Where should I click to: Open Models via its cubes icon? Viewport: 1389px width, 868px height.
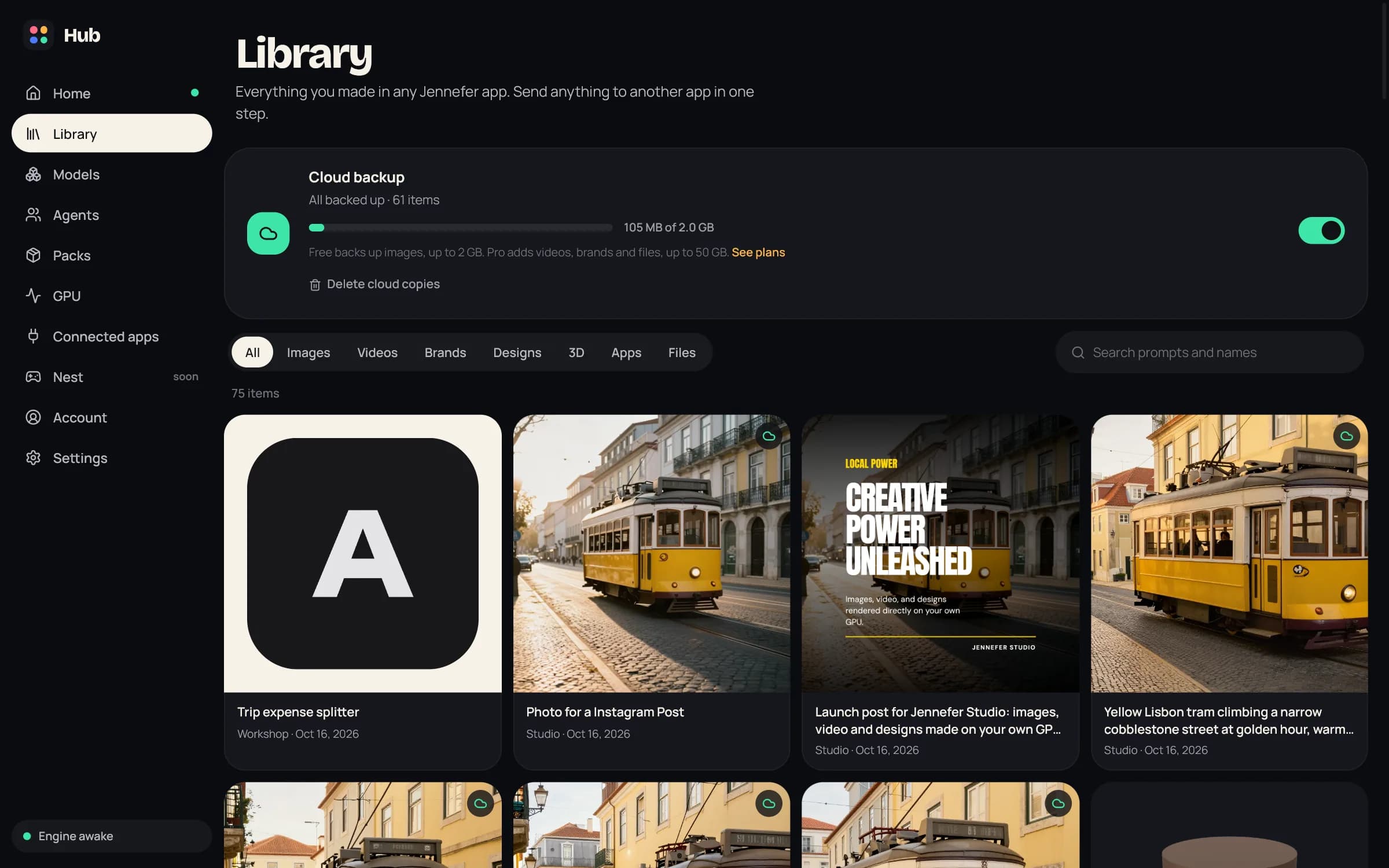coord(33,174)
